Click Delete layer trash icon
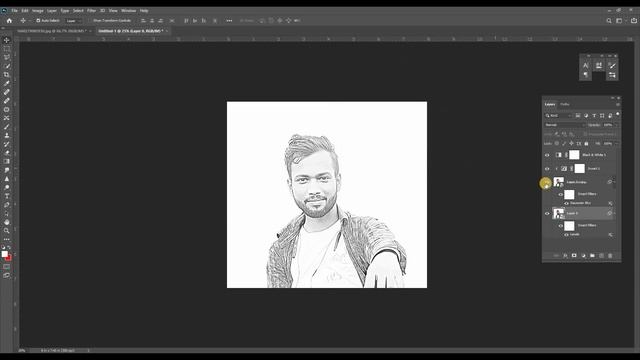Screen dimensions: 640x360 coord(610,256)
